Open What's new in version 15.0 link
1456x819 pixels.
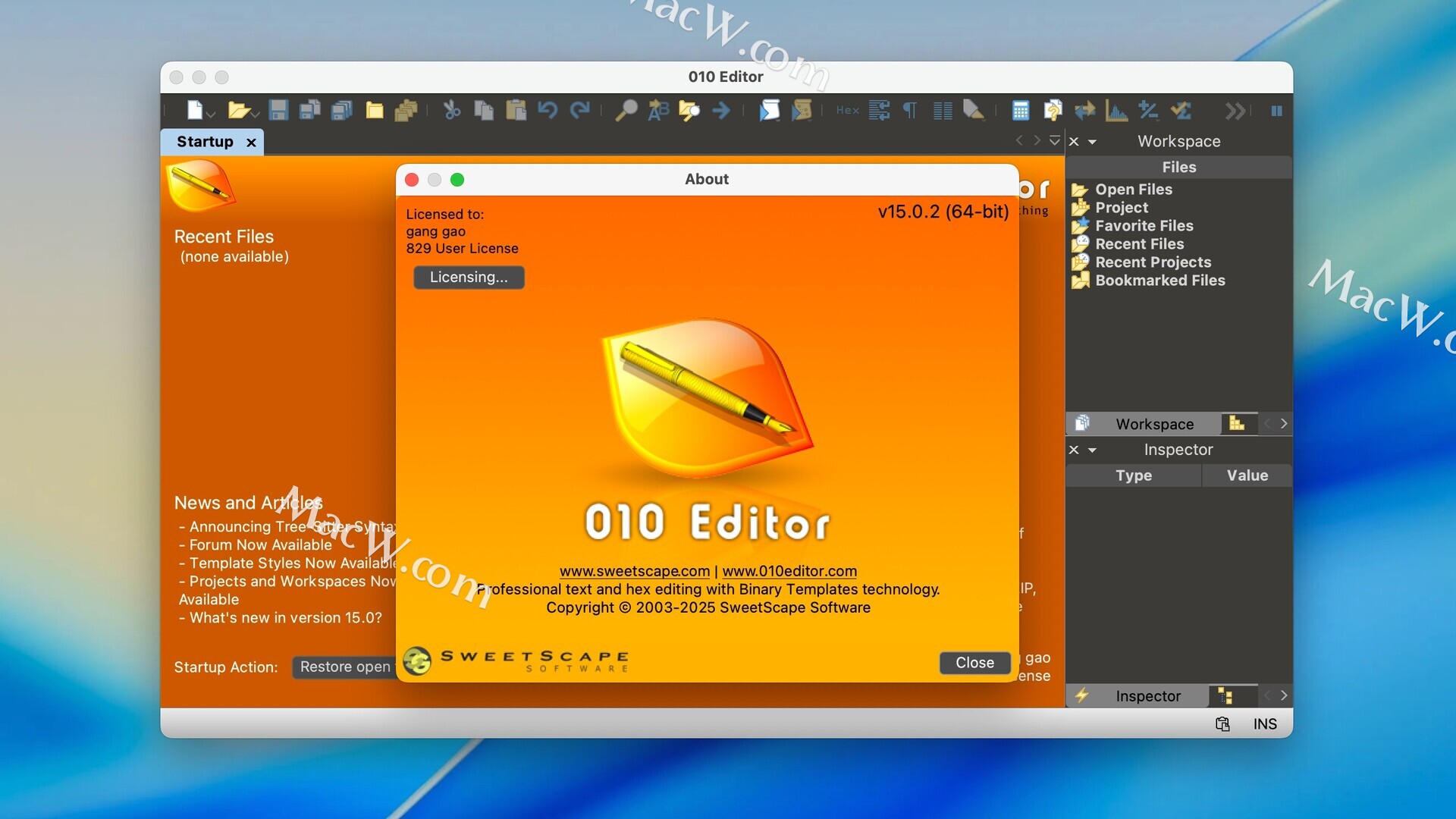285,618
